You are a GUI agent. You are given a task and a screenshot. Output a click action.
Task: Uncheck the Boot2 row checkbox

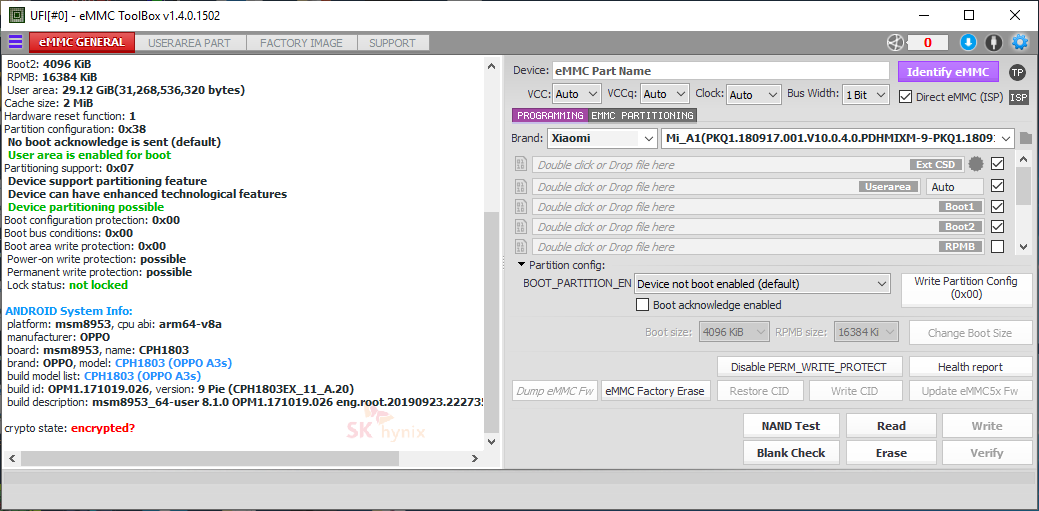997,226
